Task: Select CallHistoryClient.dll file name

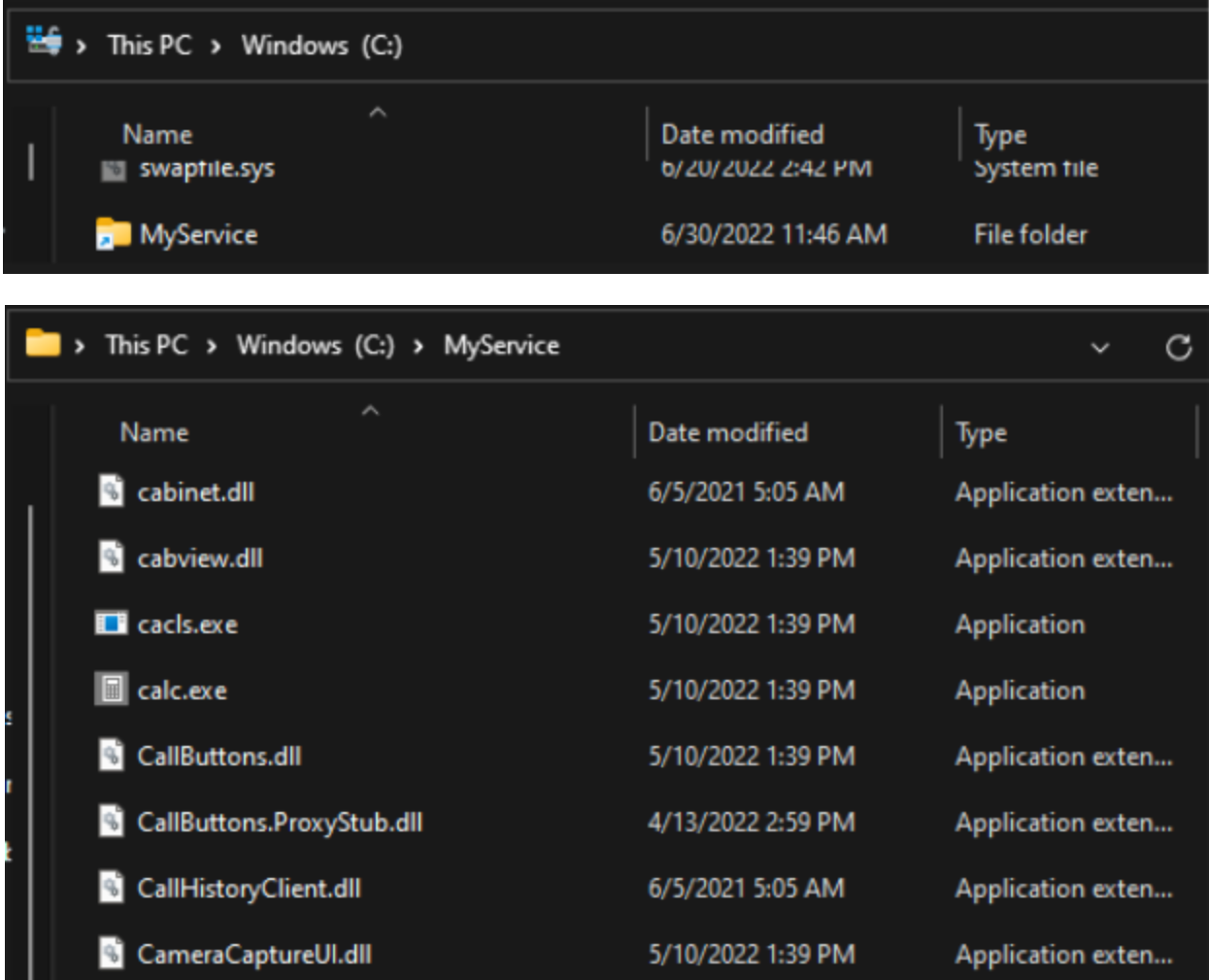Action: point(249,889)
